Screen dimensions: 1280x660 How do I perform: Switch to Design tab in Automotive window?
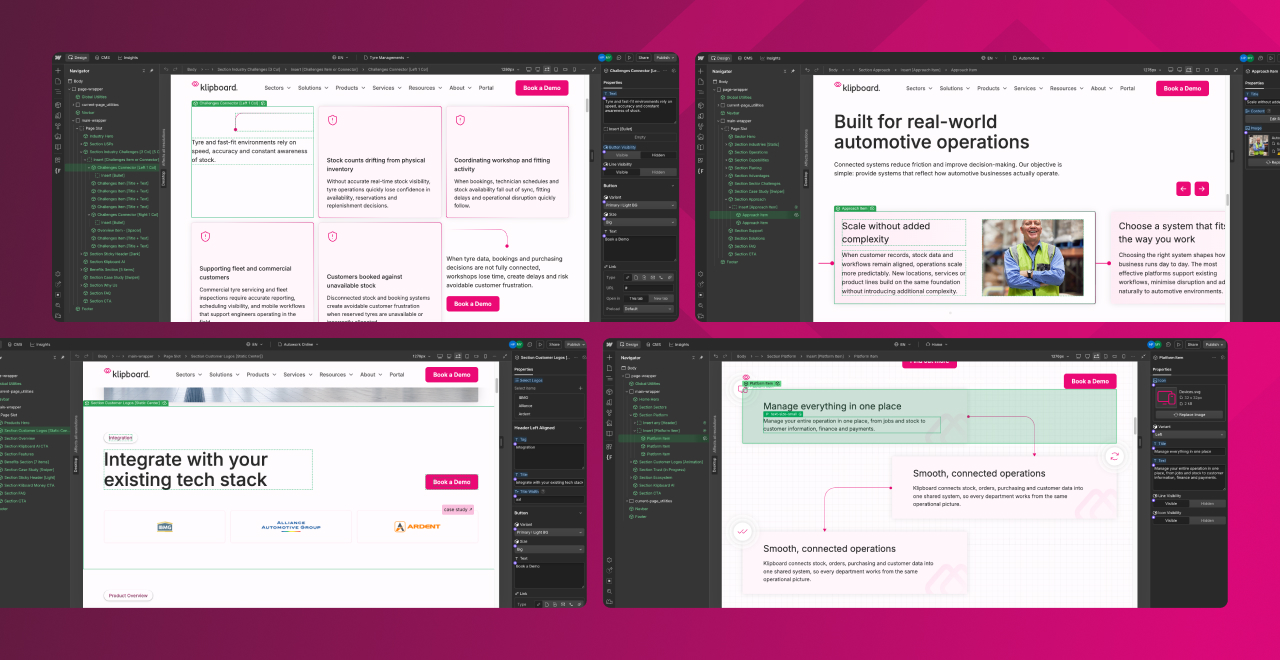point(722,58)
